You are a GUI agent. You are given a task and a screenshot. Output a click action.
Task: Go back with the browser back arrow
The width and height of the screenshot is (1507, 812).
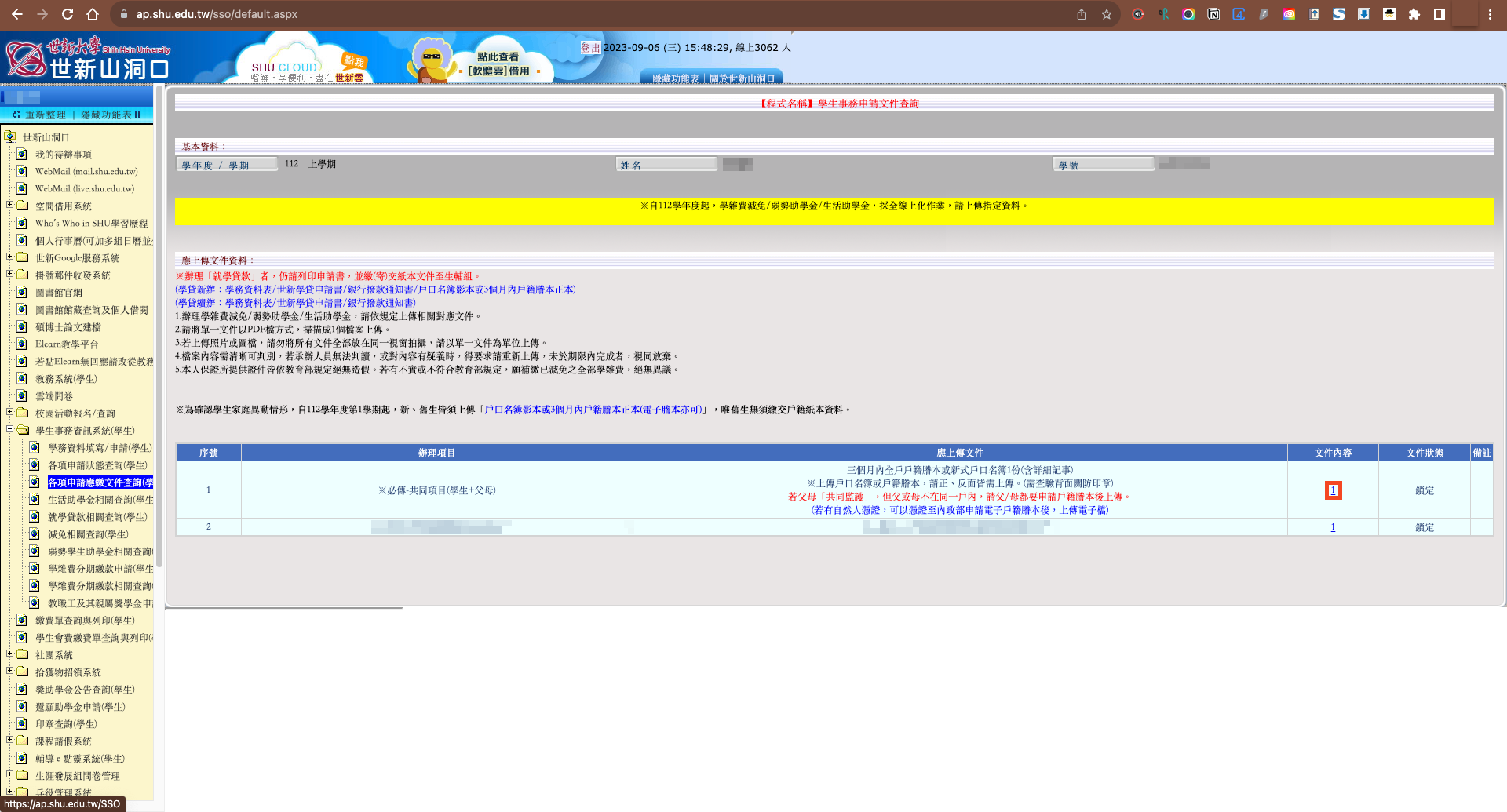pyautogui.click(x=17, y=14)
